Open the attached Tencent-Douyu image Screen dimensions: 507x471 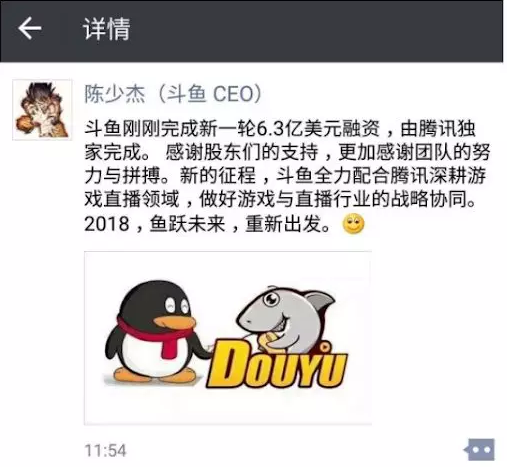(228, 338)
